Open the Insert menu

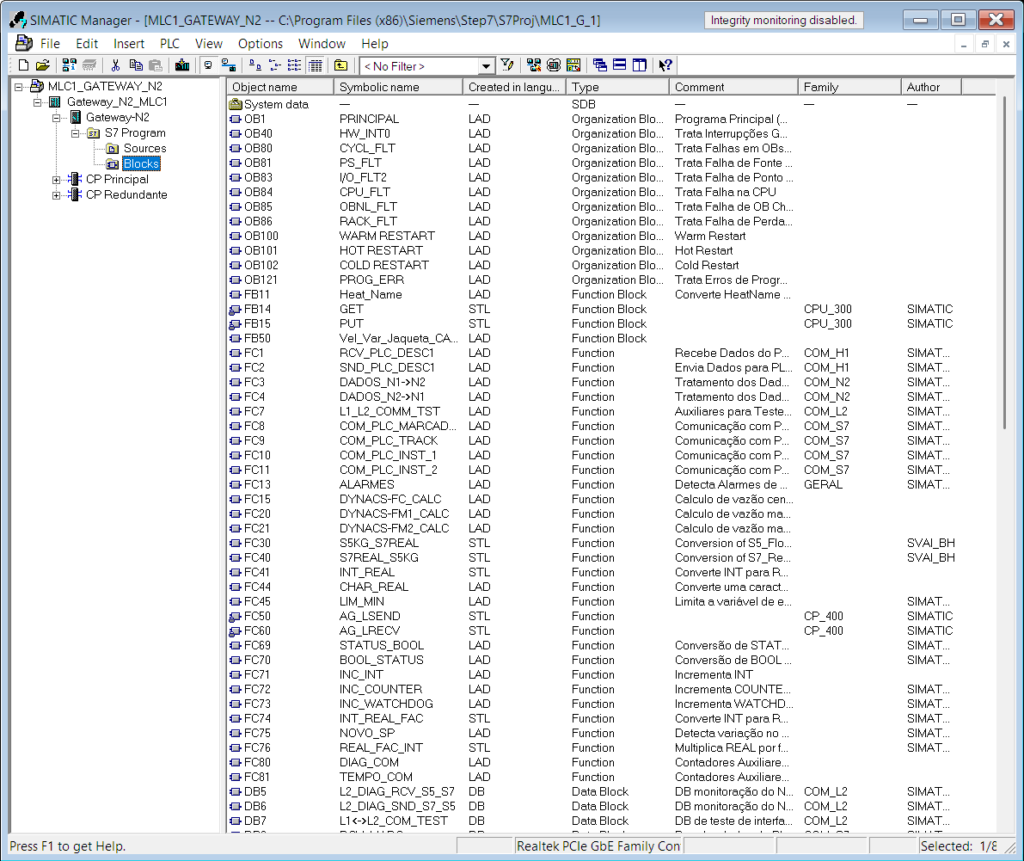[129, 44]
